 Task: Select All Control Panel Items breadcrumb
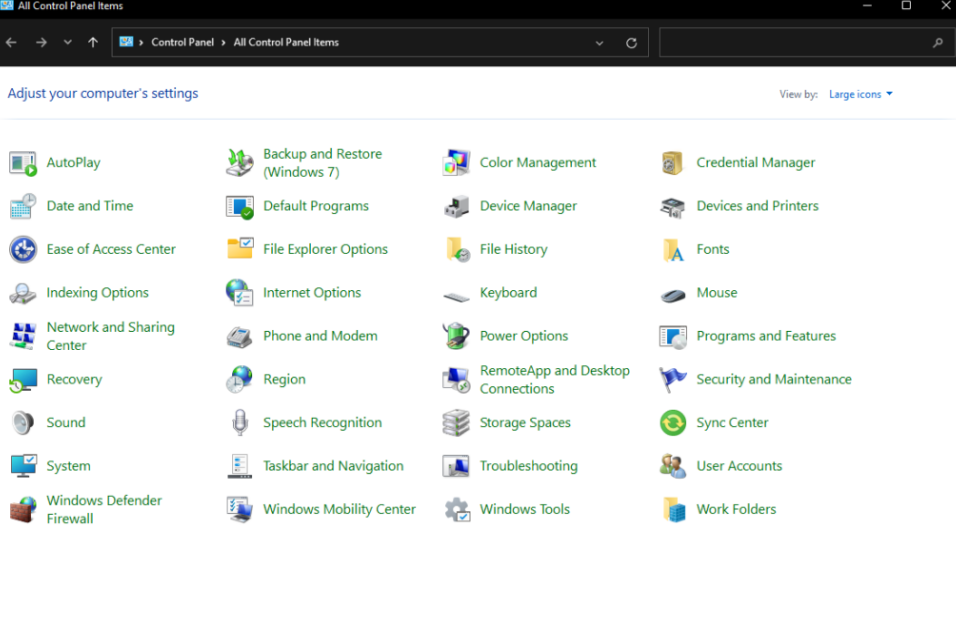pyautogui.click(x=286, y=43)
